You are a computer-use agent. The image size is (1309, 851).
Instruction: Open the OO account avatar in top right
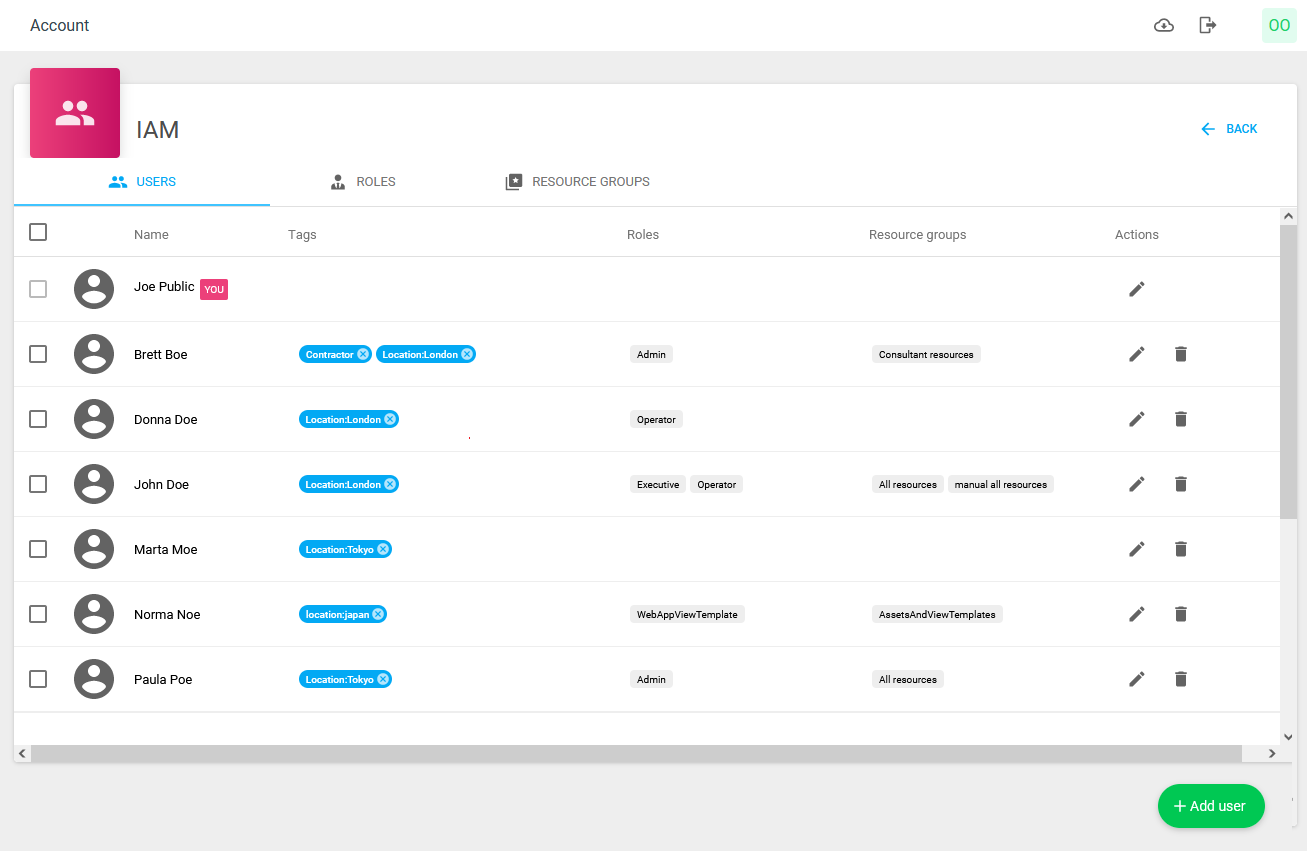point(1278,25)
